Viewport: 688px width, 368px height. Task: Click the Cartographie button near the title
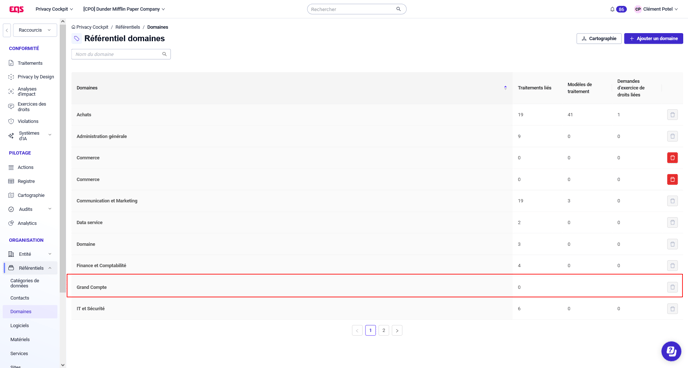(599, 39)
